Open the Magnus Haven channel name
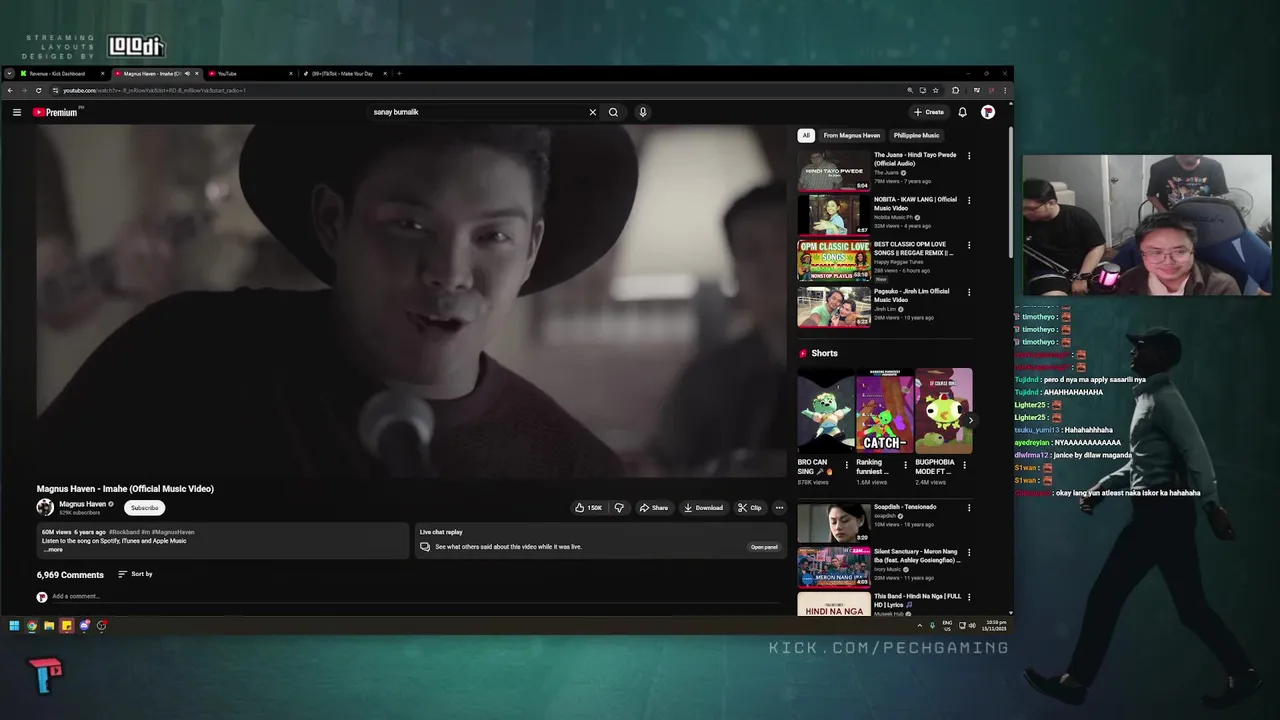This screenshot has width=1280, height=720. click(x=82, y=504)
